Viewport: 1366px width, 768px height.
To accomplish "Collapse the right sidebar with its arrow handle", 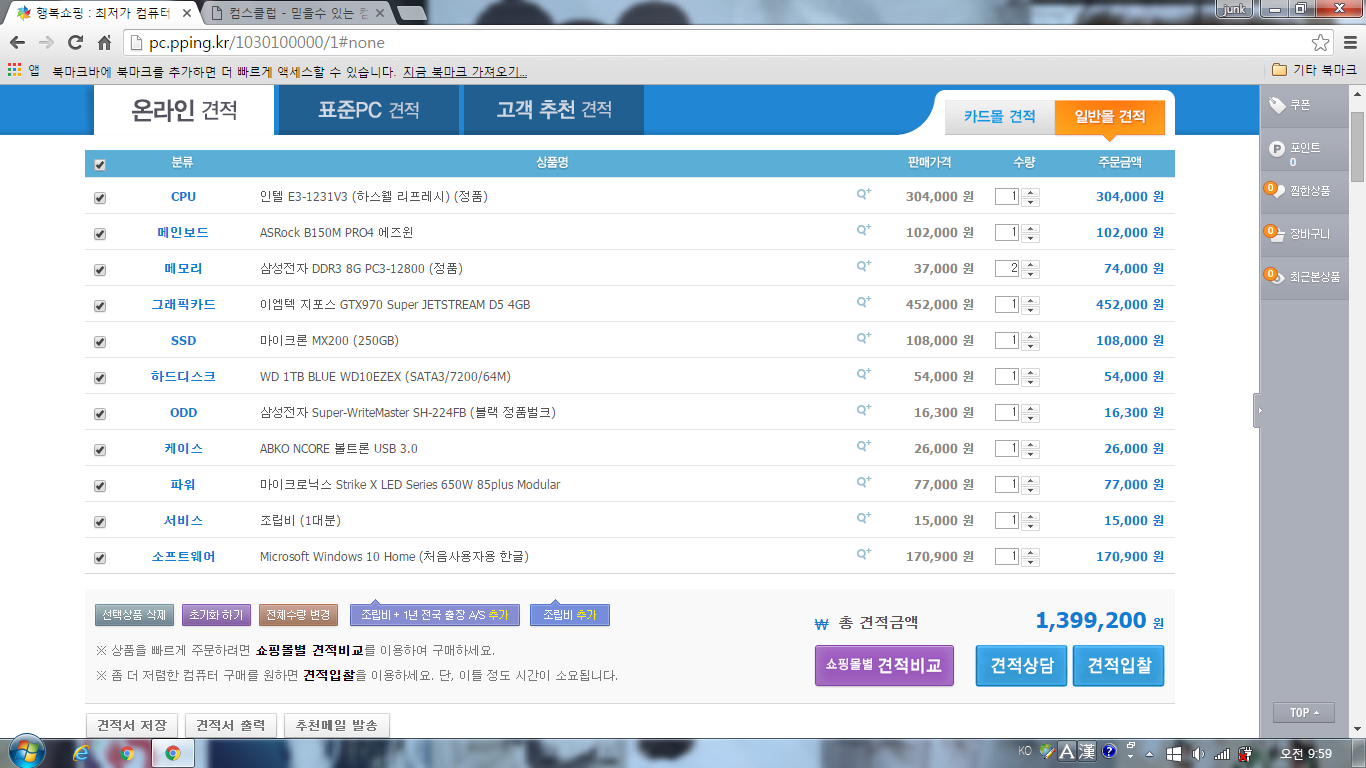I will tap(1258, 411).
